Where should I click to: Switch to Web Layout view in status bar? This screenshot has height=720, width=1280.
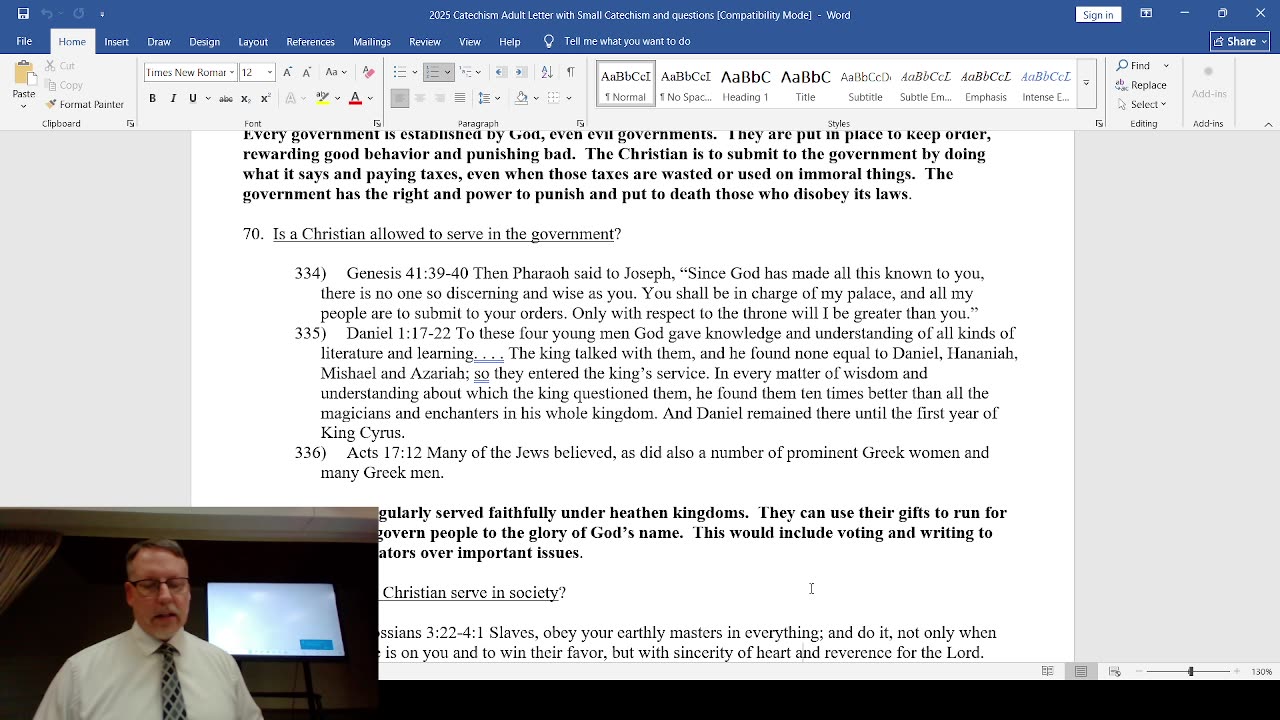1115,671
